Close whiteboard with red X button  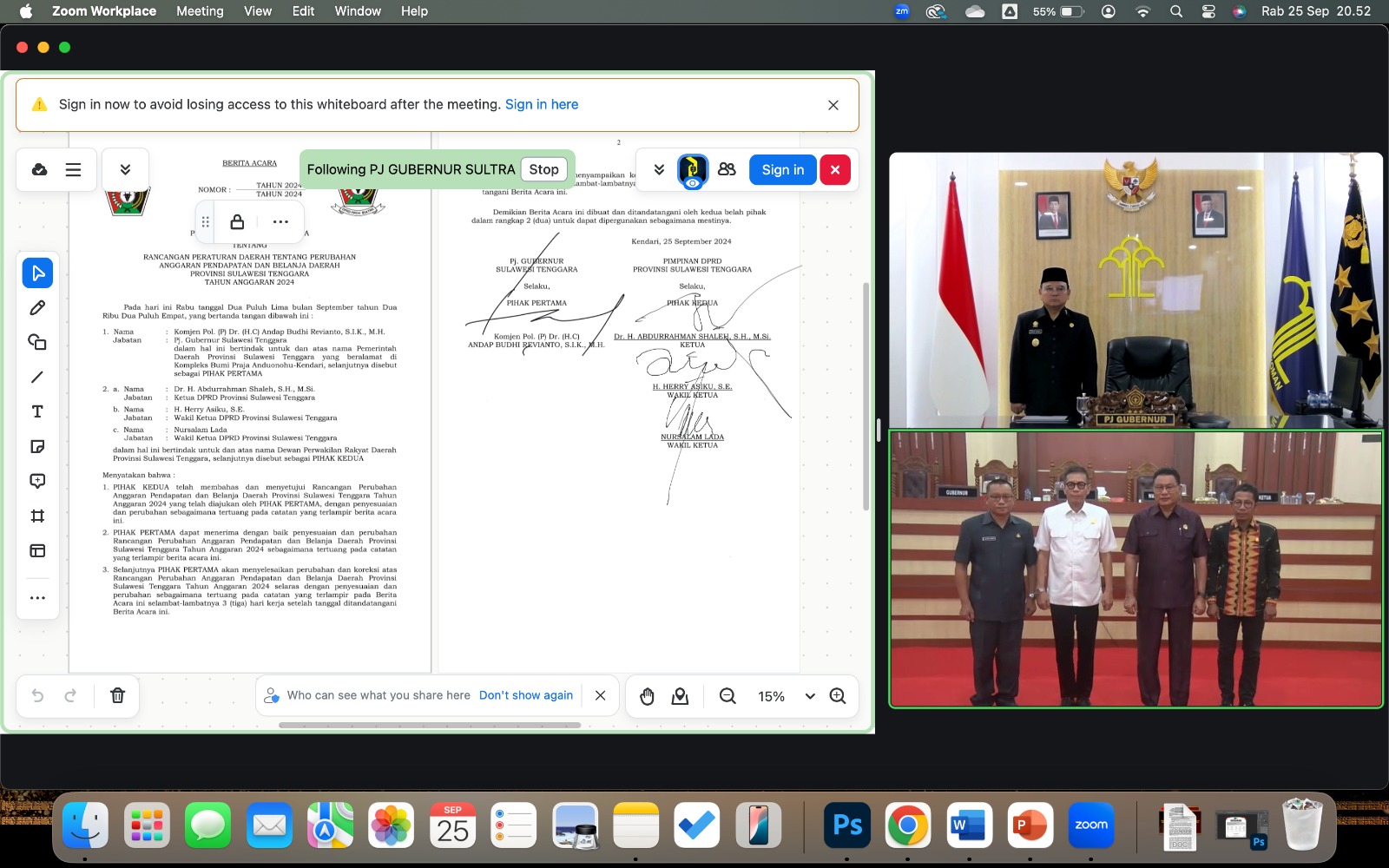click(x=835, y=170)
